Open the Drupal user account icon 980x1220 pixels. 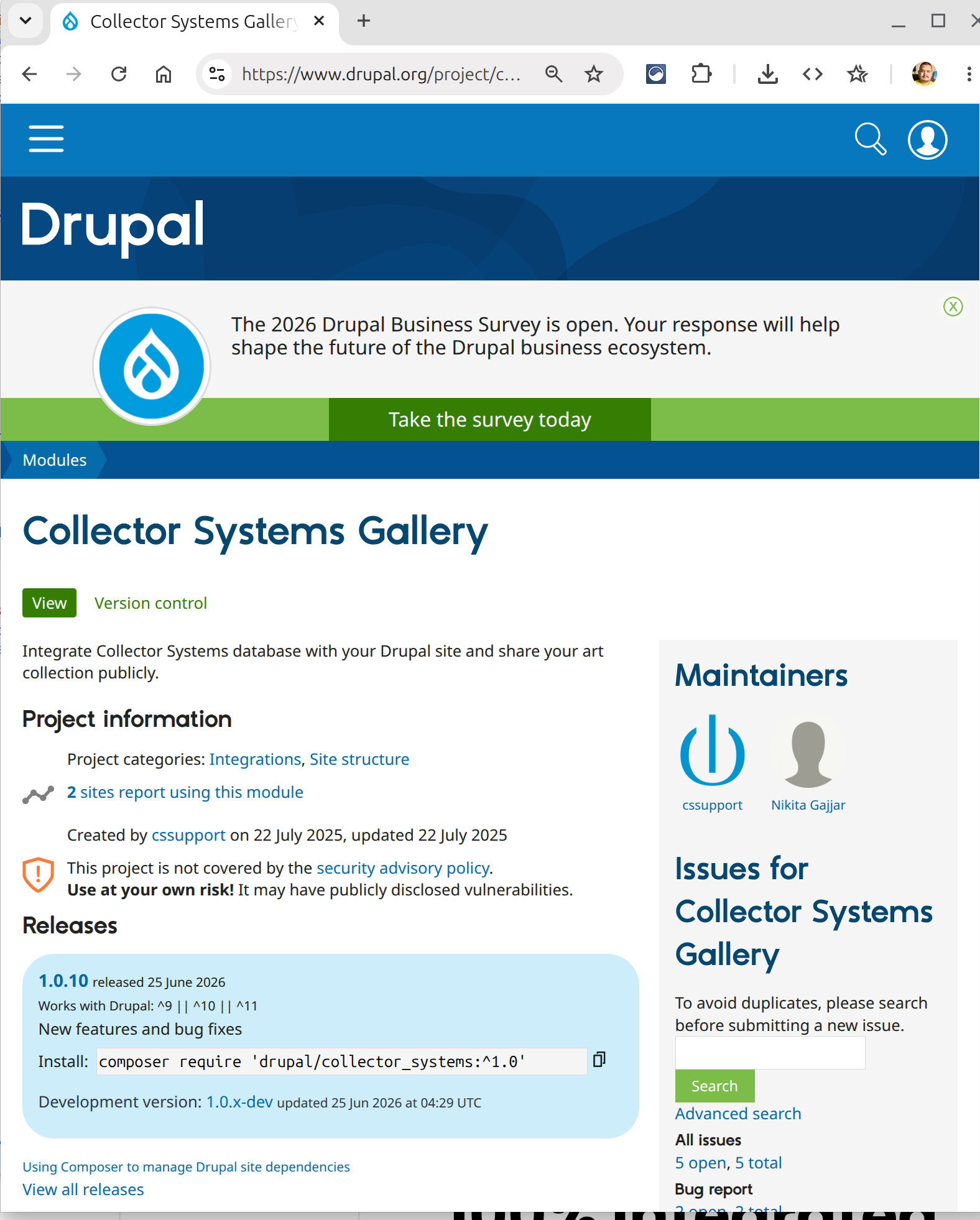pyautogui.click(x=927, y=140)
